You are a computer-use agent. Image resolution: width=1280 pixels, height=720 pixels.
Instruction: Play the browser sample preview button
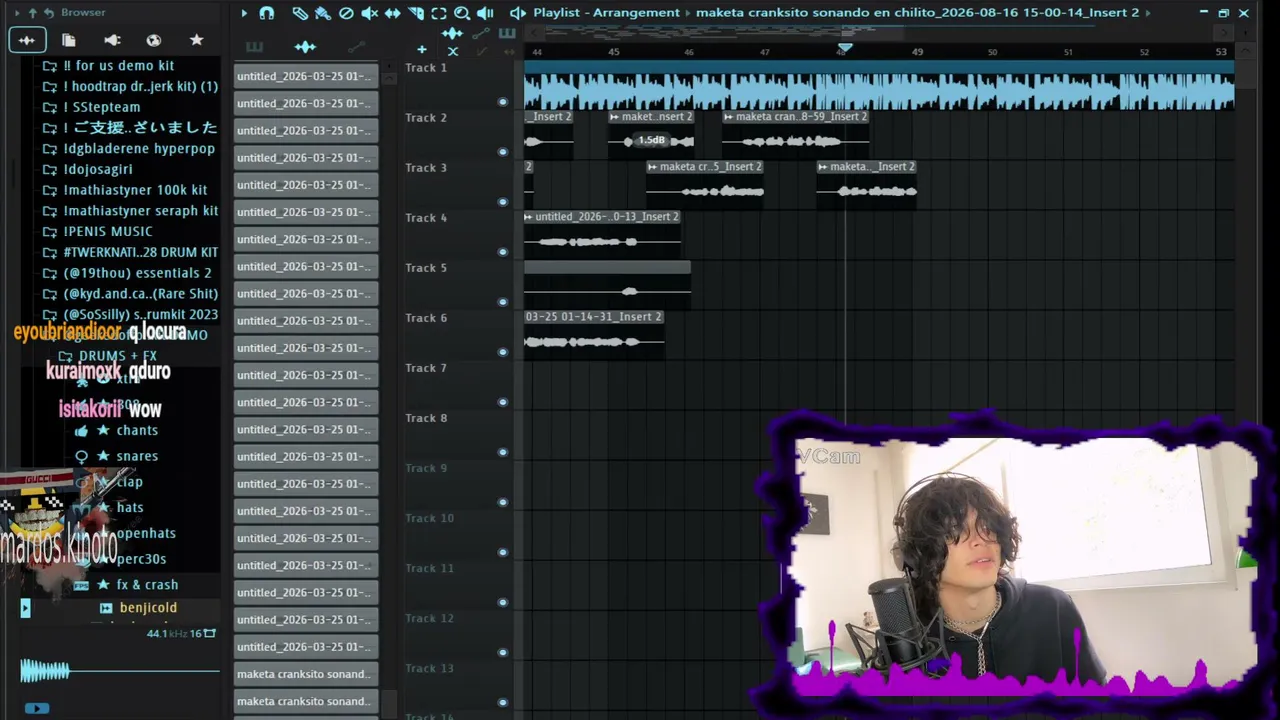[x=36, y=708]
